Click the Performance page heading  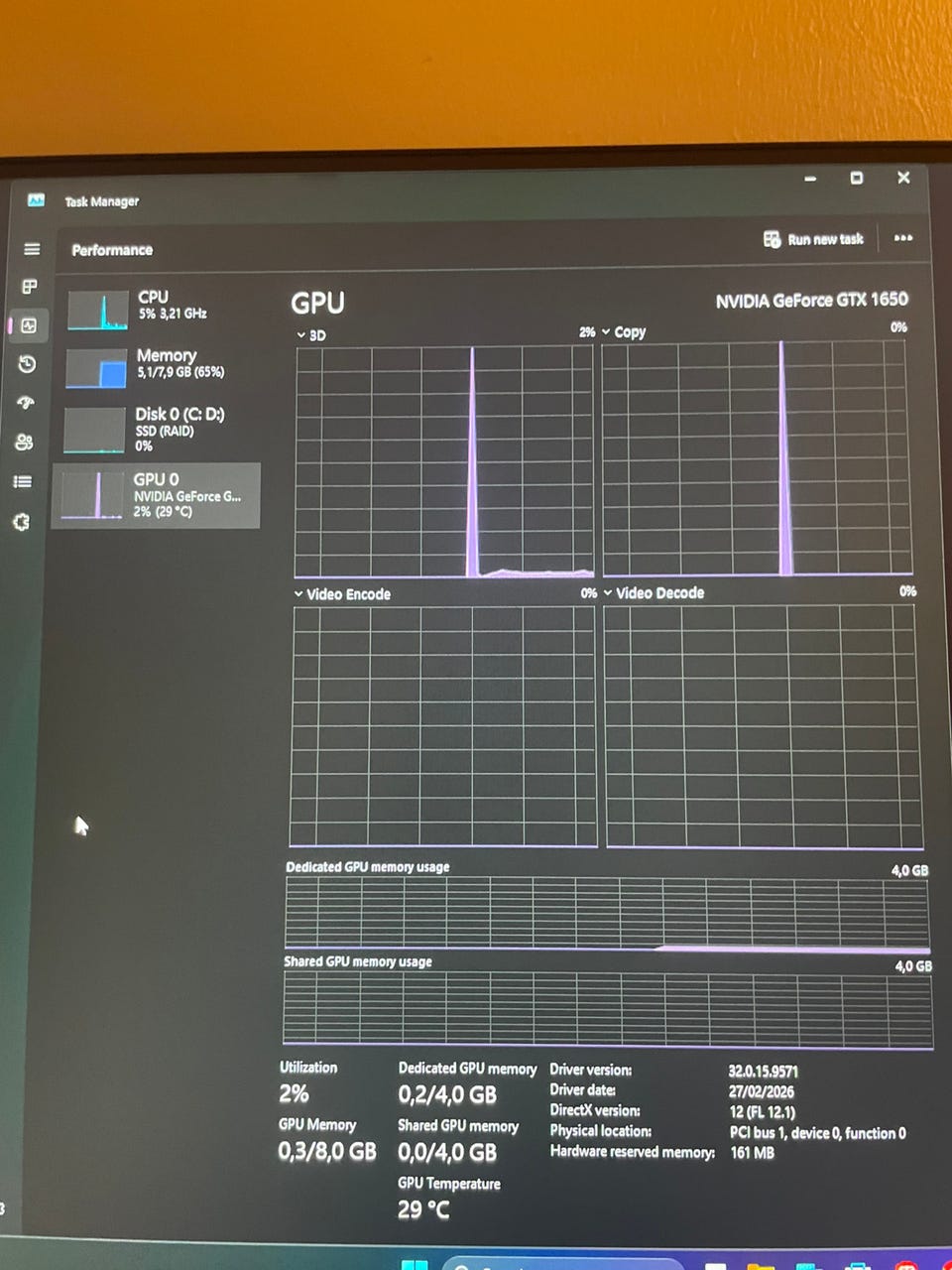tap(112, 250)
